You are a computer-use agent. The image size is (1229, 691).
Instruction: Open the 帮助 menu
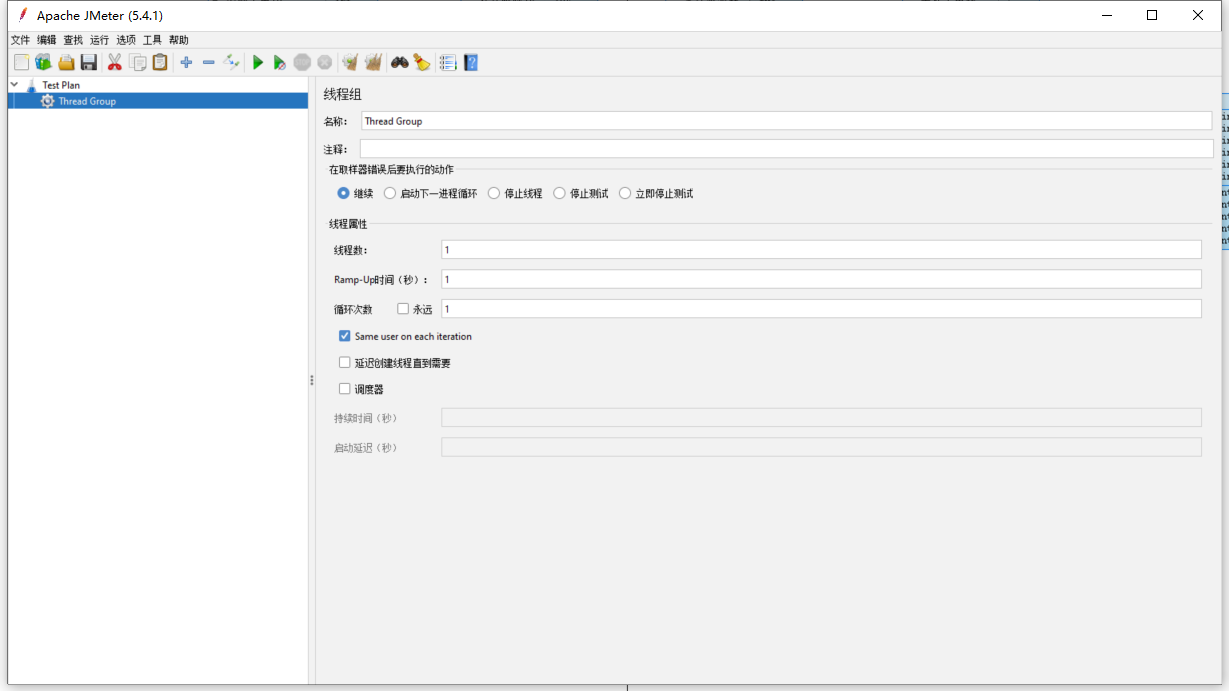tap(178, 40)
